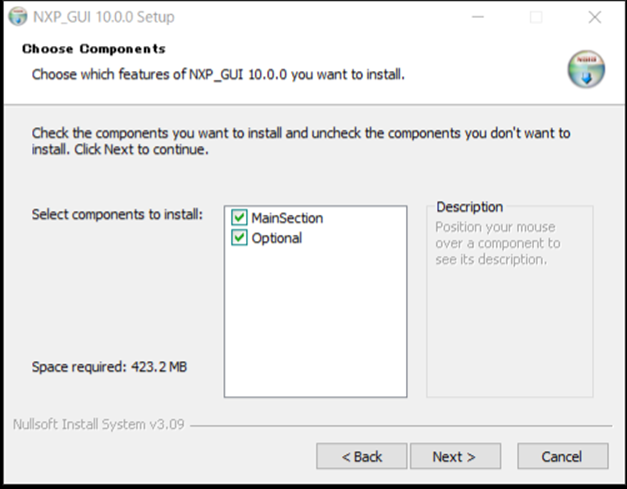Select the MainSection label in component list
Image resolution: width=627 pixels, height=489 pixels.
pos(287,218)
